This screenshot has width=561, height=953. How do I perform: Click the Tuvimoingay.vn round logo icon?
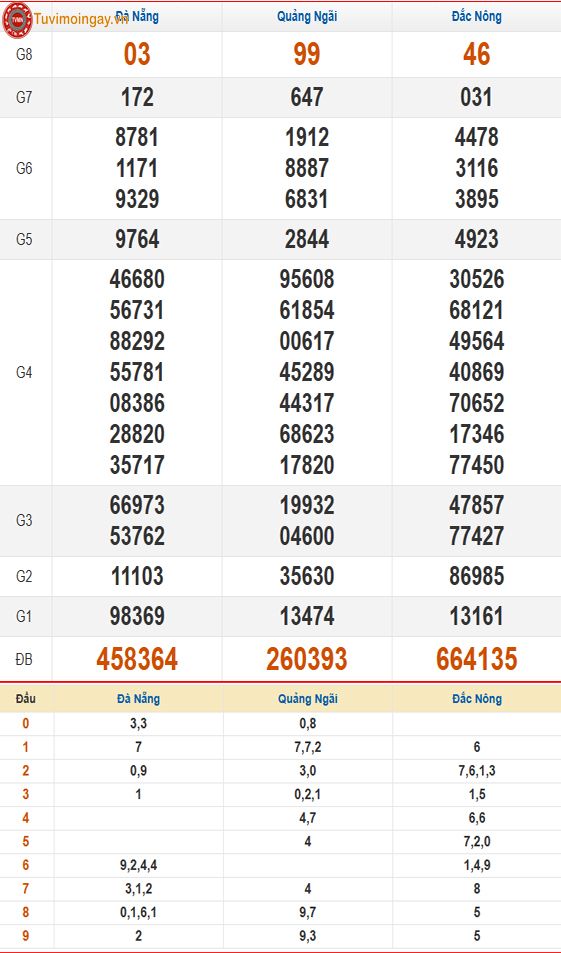17,19
